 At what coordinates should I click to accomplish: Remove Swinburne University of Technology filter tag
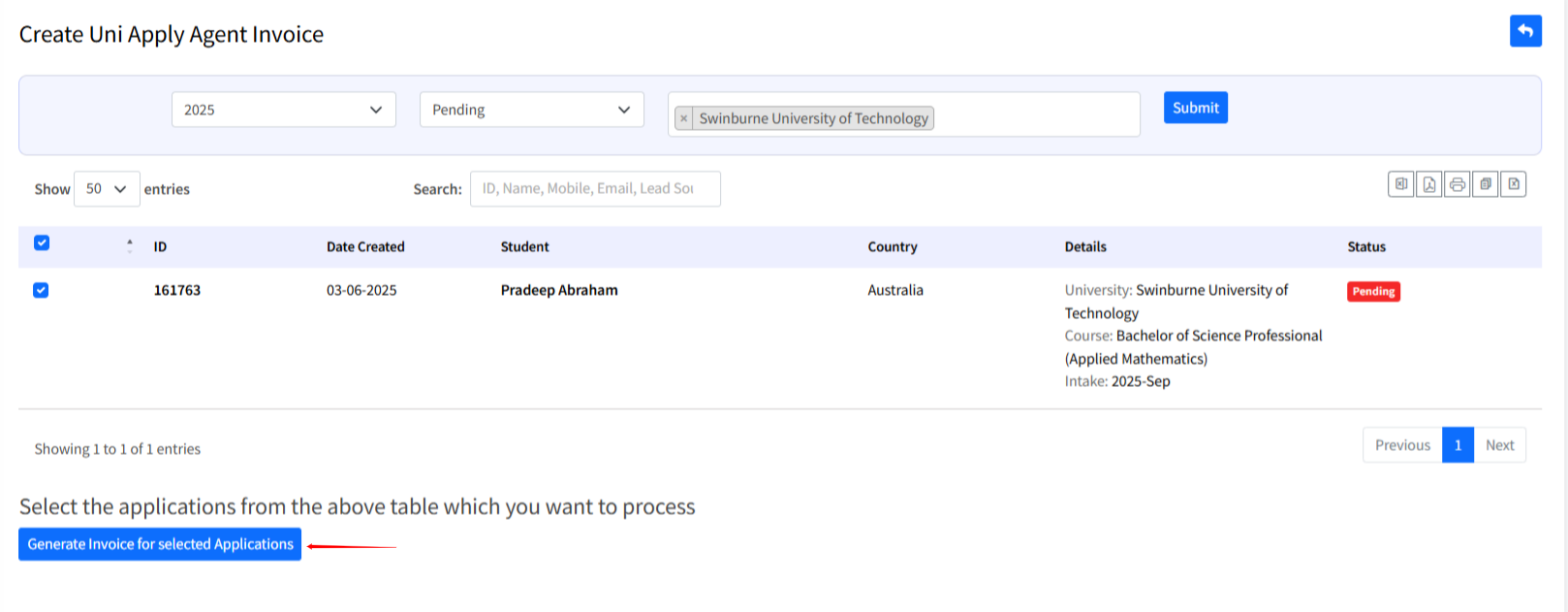click(684, 118)
